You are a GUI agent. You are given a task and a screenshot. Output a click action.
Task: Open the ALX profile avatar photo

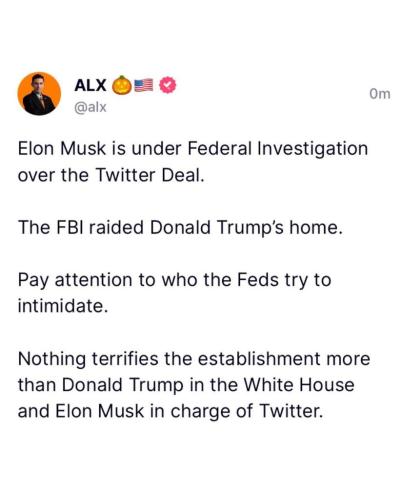[39, 94]
